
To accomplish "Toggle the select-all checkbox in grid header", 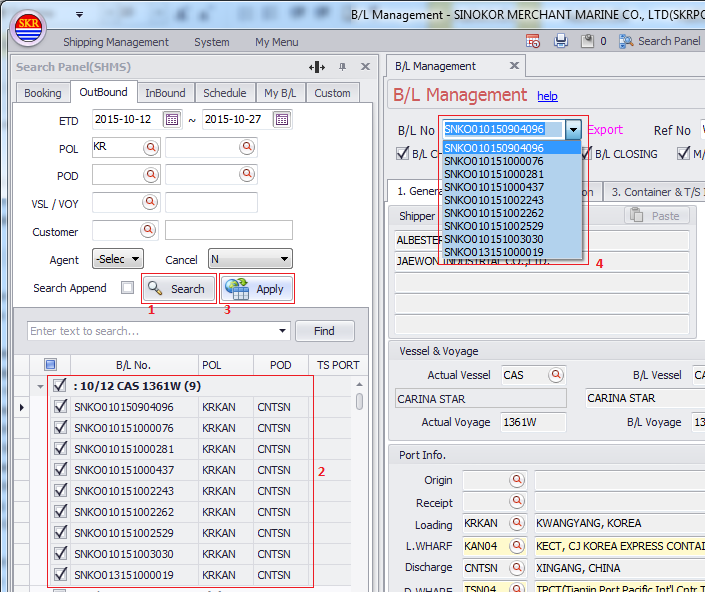I will pos(50,365).
